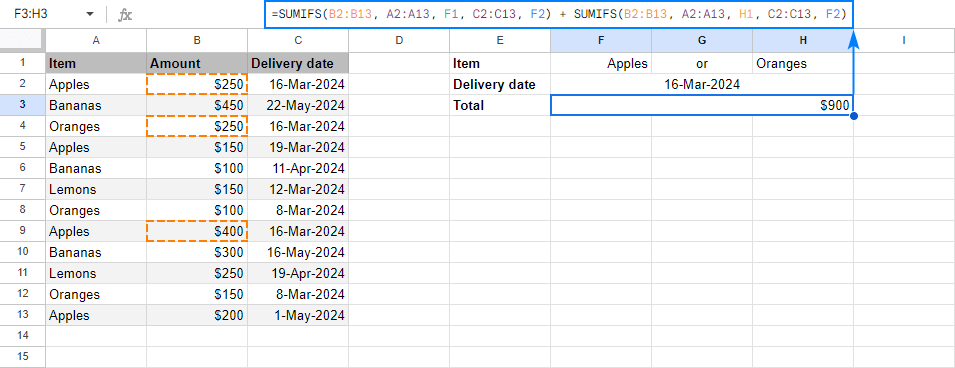The width and height of the screenshot is (955, 368).
Task: Grab the fill handle on the $900 cell
Action: tap(853, 116)
